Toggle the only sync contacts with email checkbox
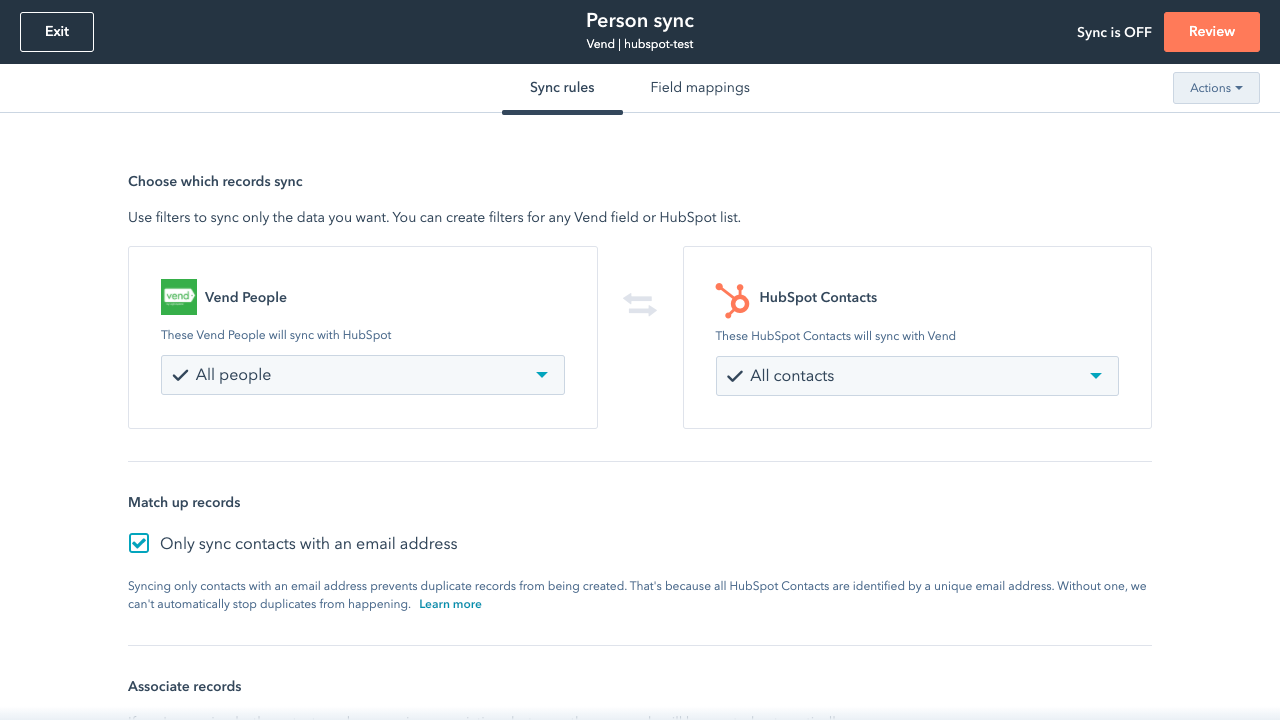1280x720 pixels. coord(138,543)
